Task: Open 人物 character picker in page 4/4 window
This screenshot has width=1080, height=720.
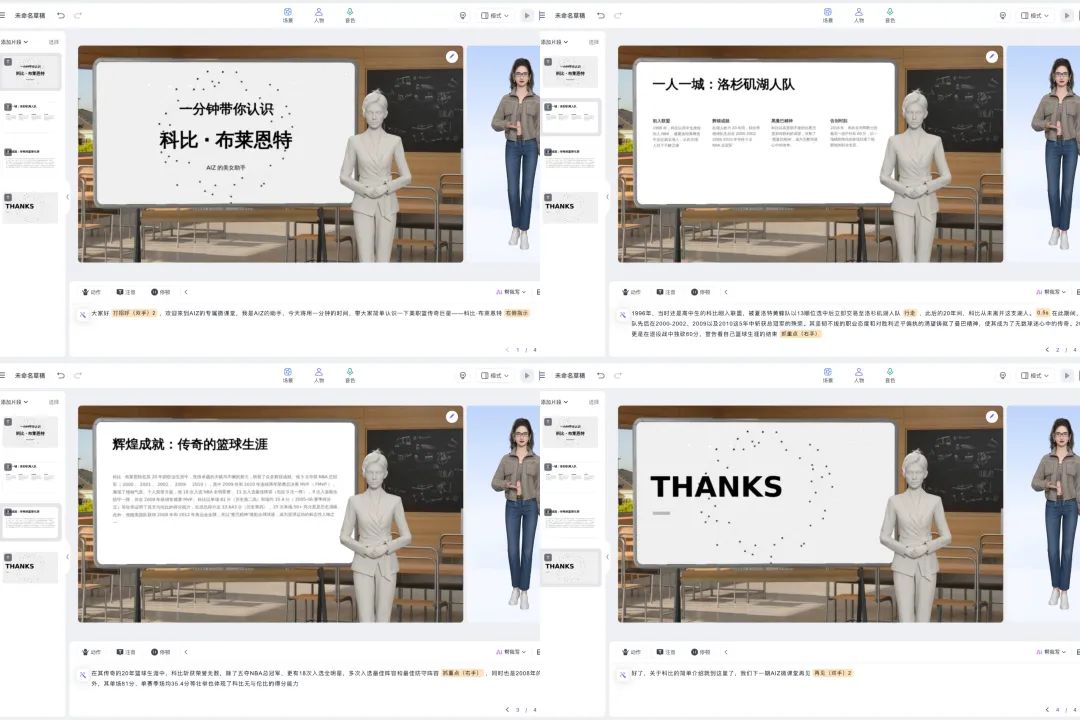Action: 859,376
